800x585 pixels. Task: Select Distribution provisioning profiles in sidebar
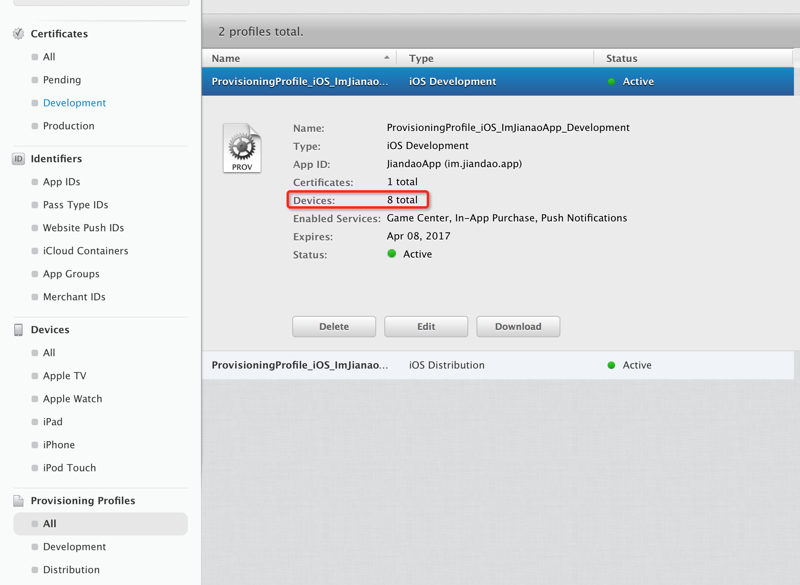[x=71, y=570]
